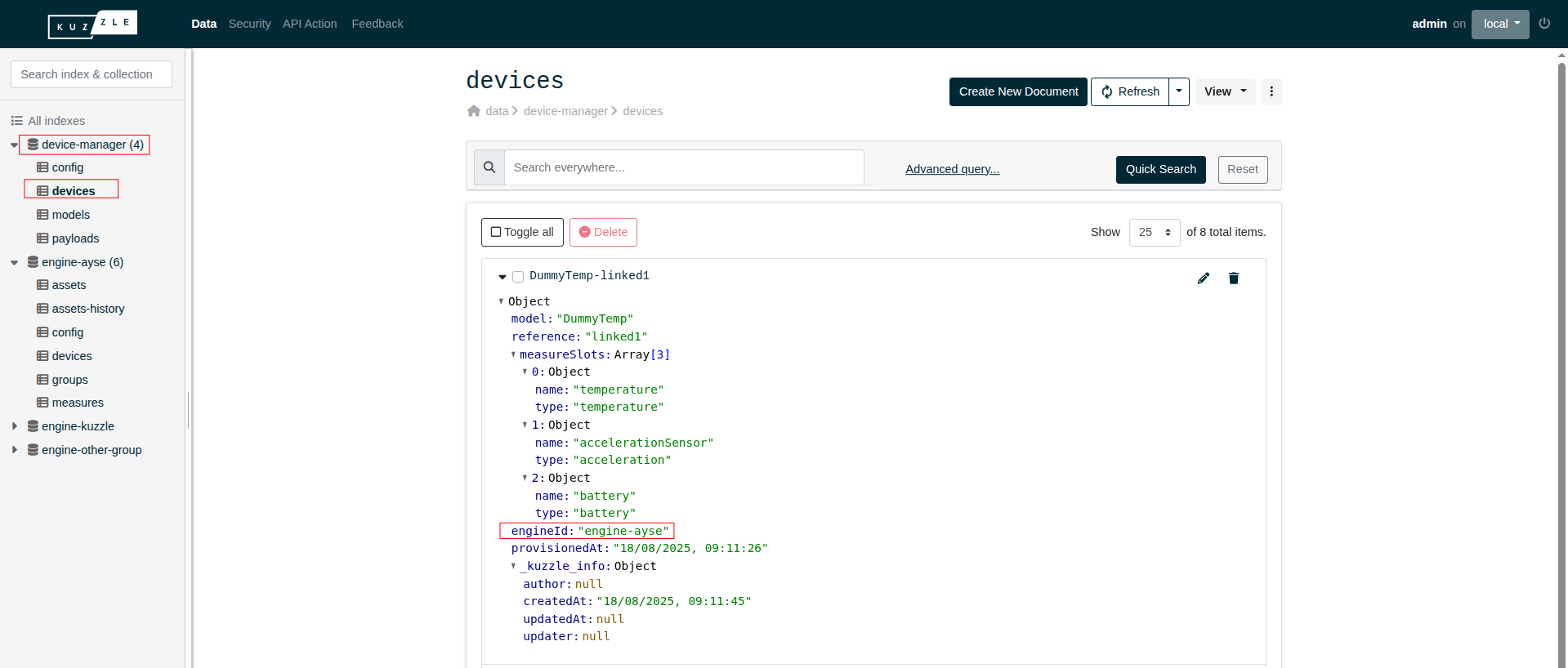1568x668 pixels.
Task: Click the home icon in breadcrumb
Action: point(474,111)
